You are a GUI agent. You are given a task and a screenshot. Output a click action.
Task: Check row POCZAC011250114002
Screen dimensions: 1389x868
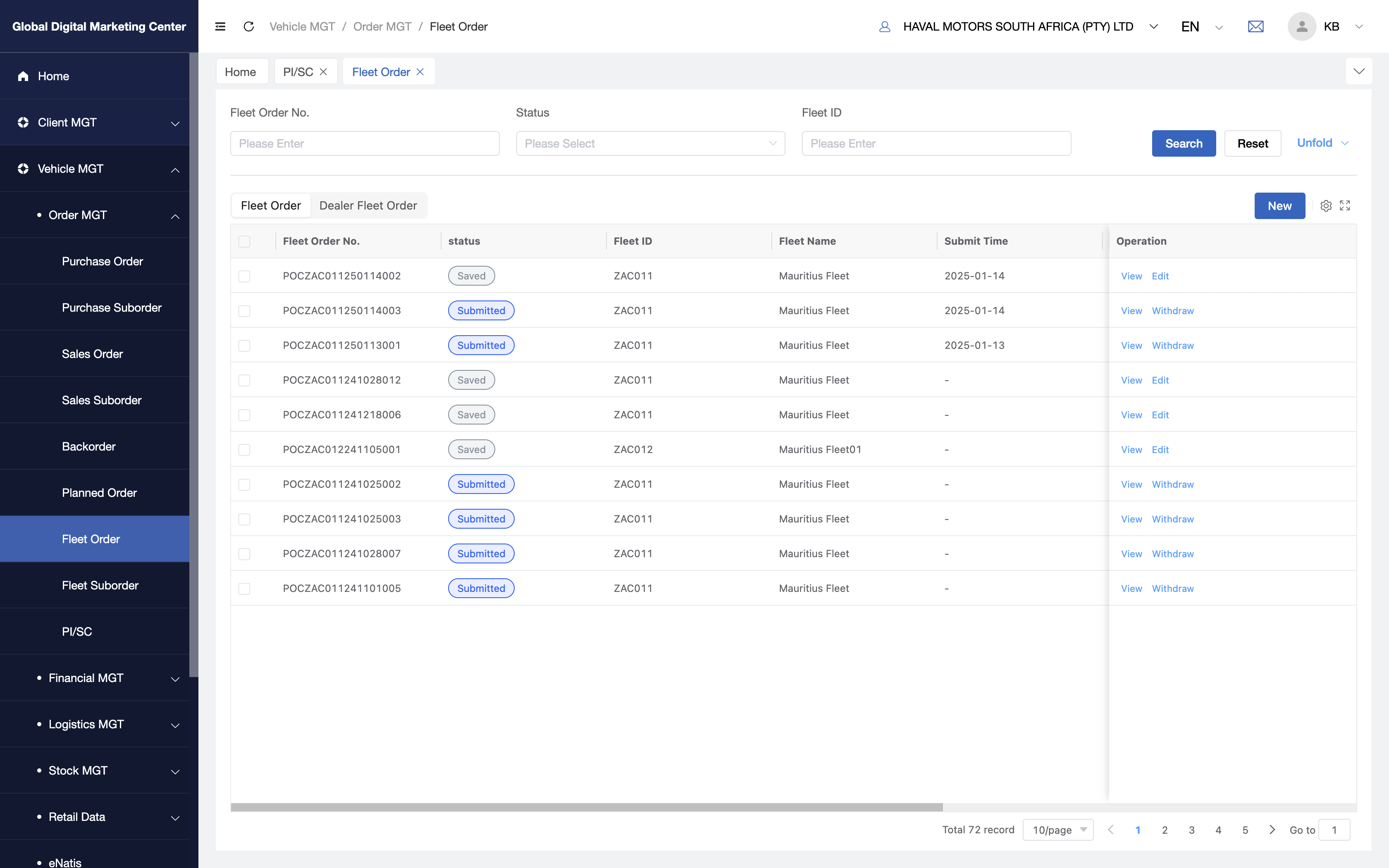244,276
